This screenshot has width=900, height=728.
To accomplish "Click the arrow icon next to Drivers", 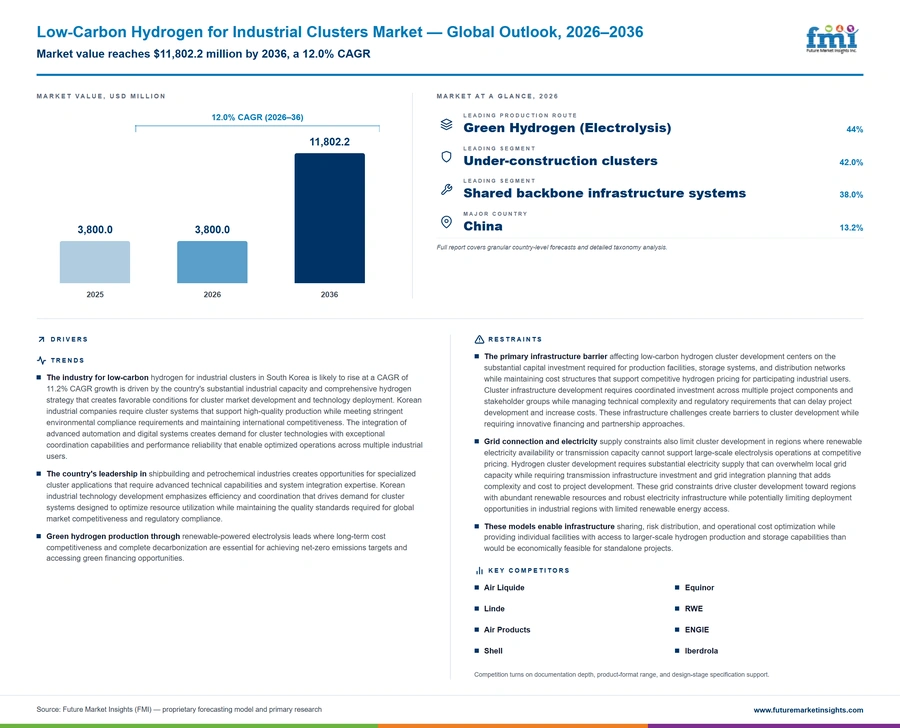I will point(41,339).
